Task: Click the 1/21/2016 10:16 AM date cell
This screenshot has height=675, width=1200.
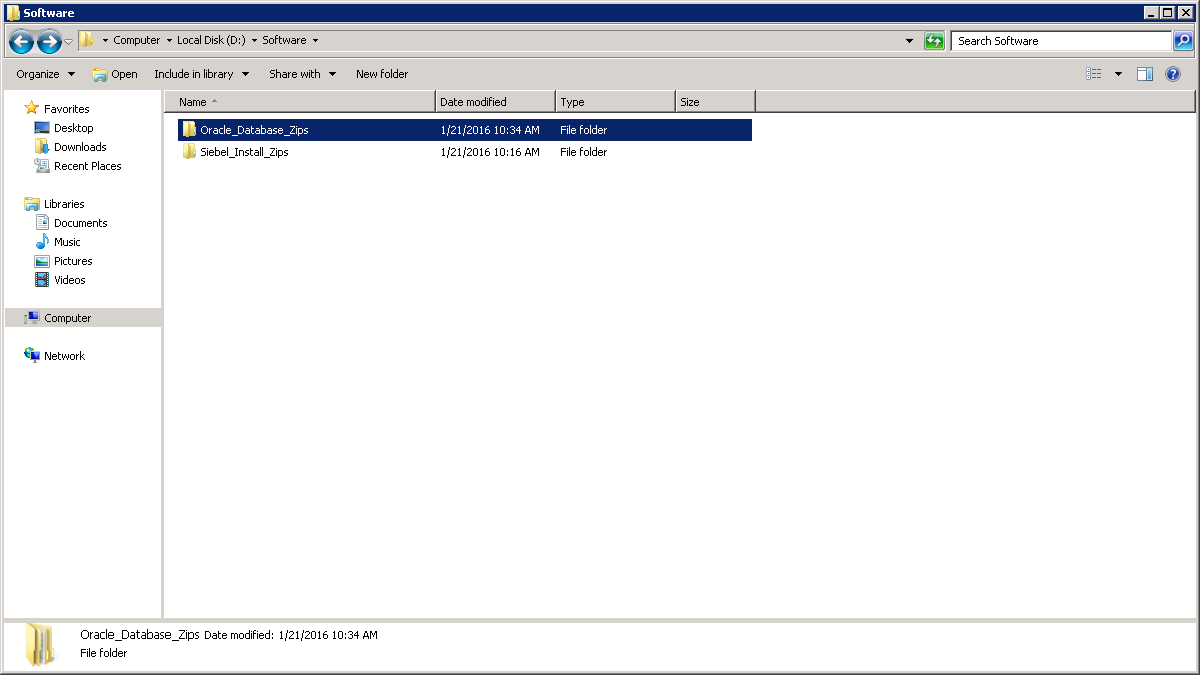Action: coord(490,152)
